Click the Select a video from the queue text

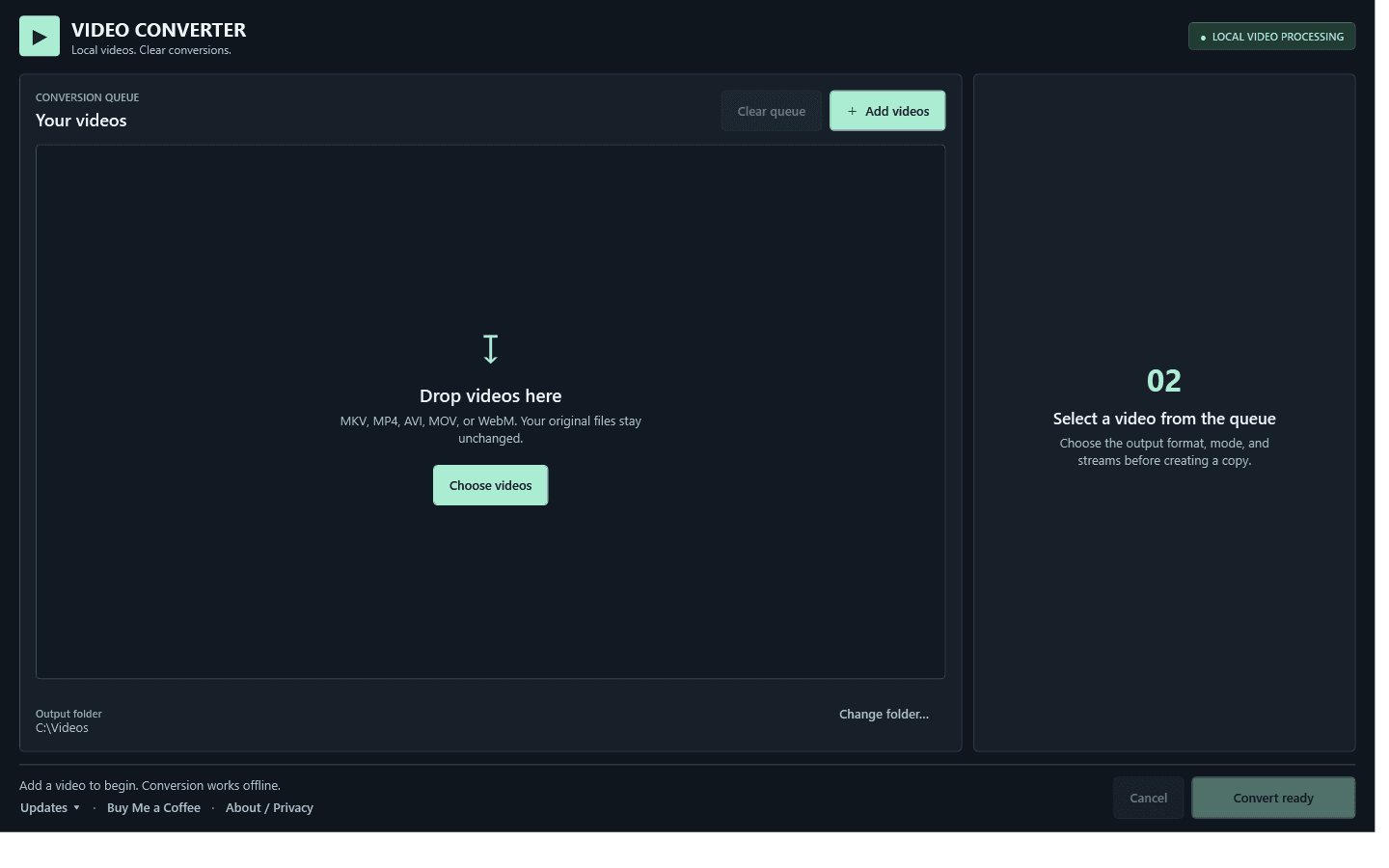pos(1164,419)
